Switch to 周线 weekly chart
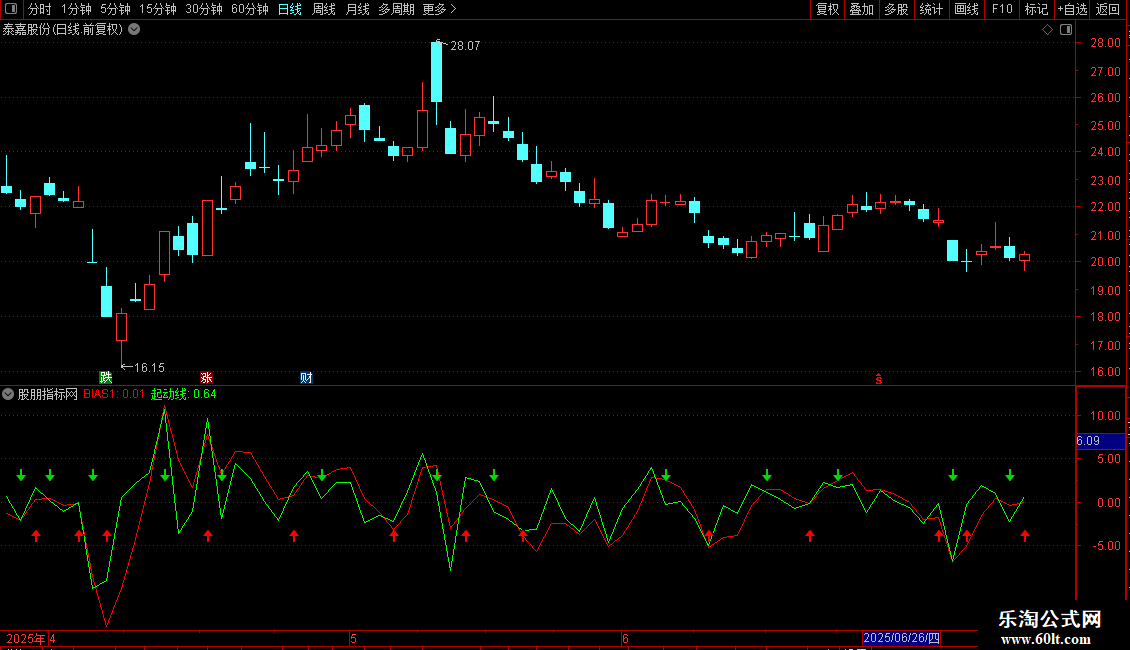This screenshot has height=650, width=1130. point(324,9)
